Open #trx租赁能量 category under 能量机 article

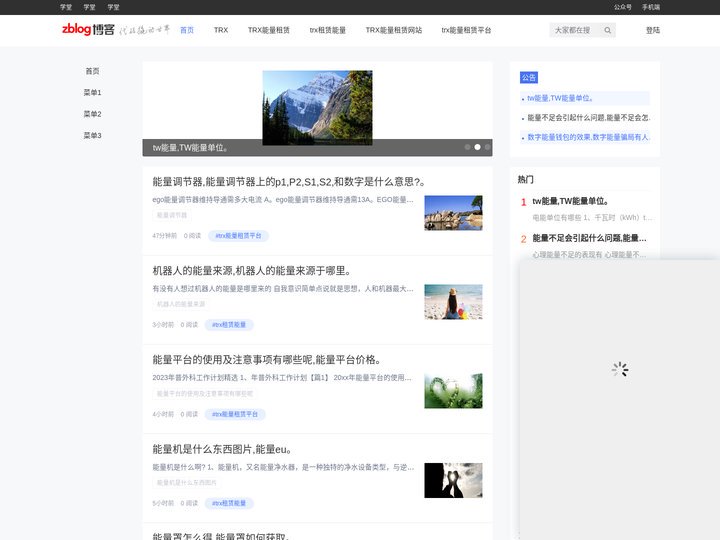(x=229, y=503)
